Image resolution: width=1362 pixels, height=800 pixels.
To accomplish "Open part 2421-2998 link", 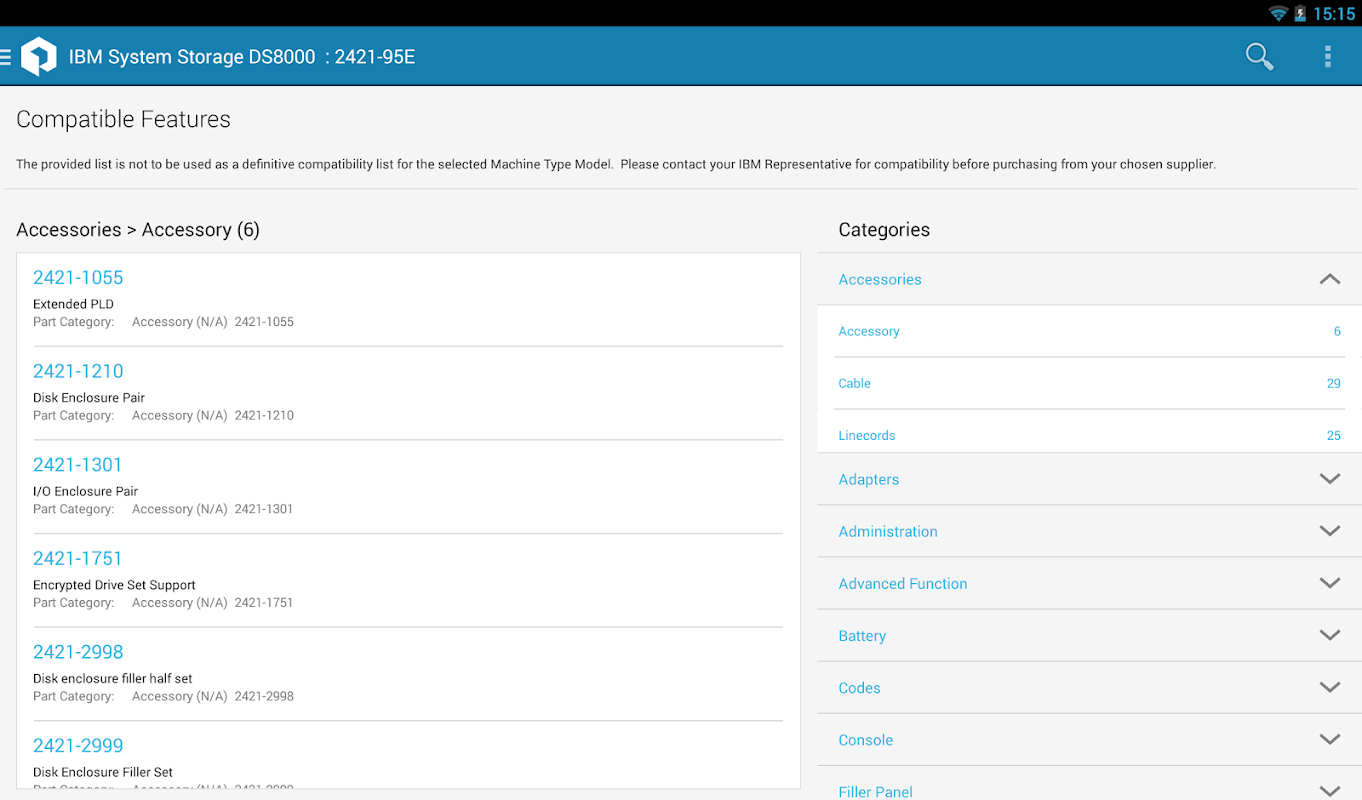I will (78, 652).
